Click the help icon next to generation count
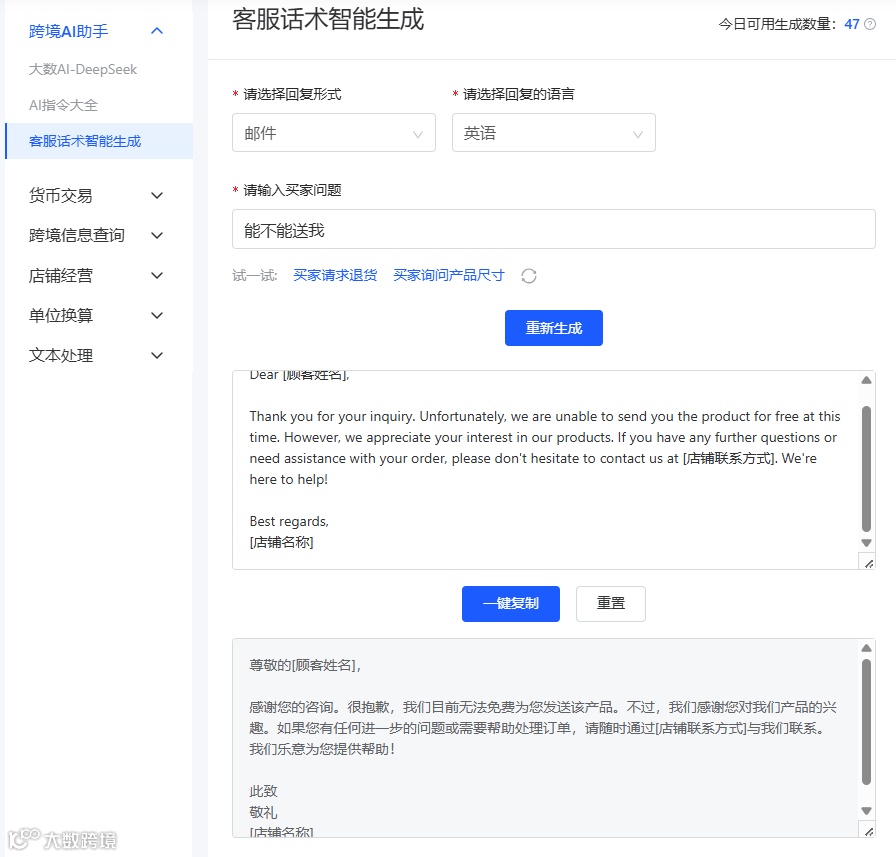896x857 pixels. (870, 24)
